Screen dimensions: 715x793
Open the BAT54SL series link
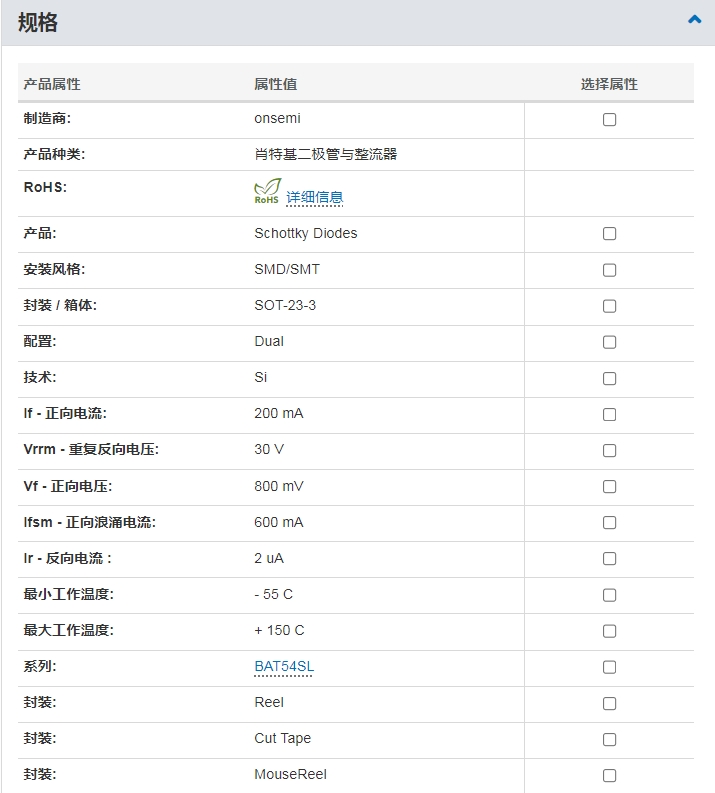(284, 667)
